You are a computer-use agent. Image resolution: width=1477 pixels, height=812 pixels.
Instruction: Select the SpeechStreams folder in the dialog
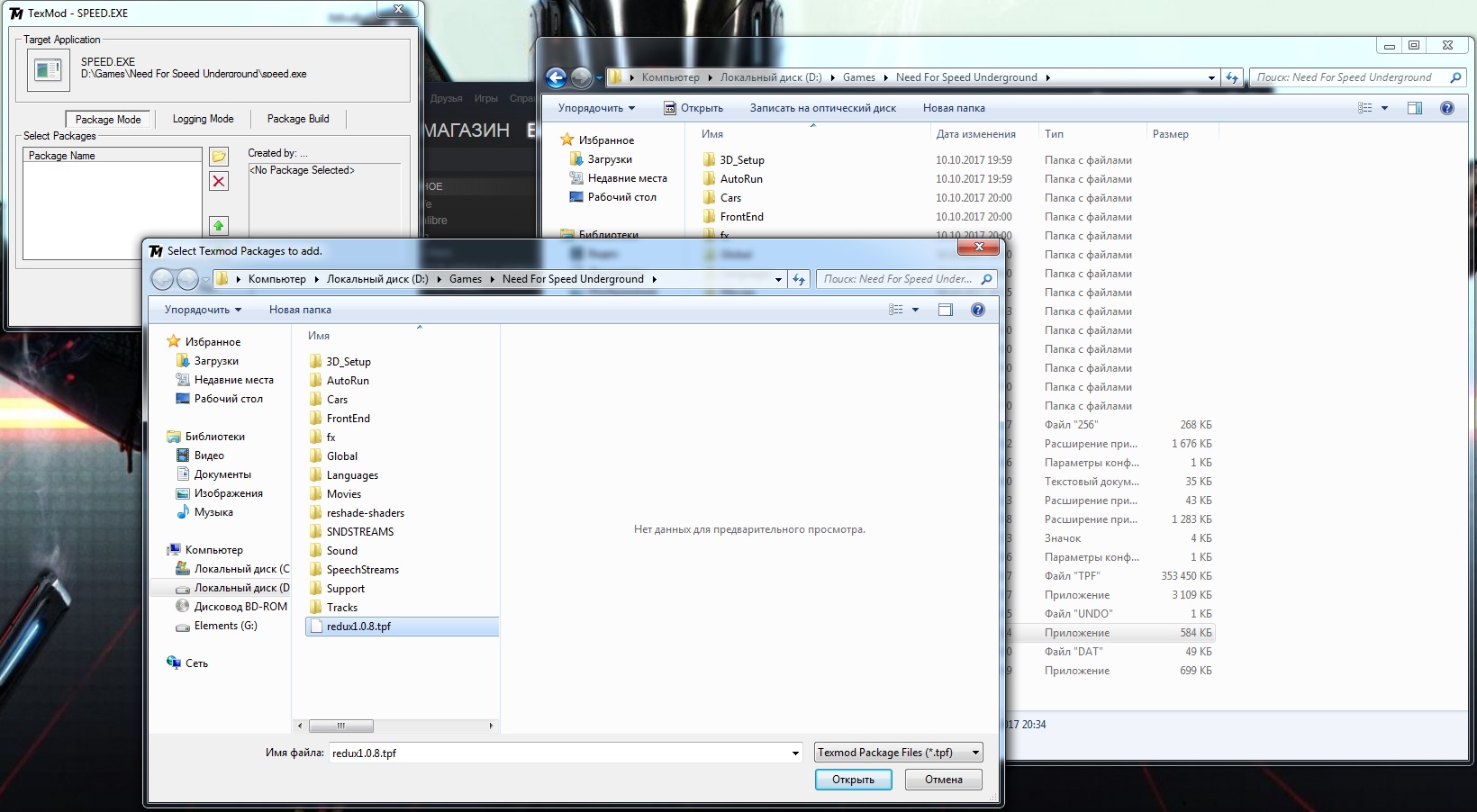point(362,570)
